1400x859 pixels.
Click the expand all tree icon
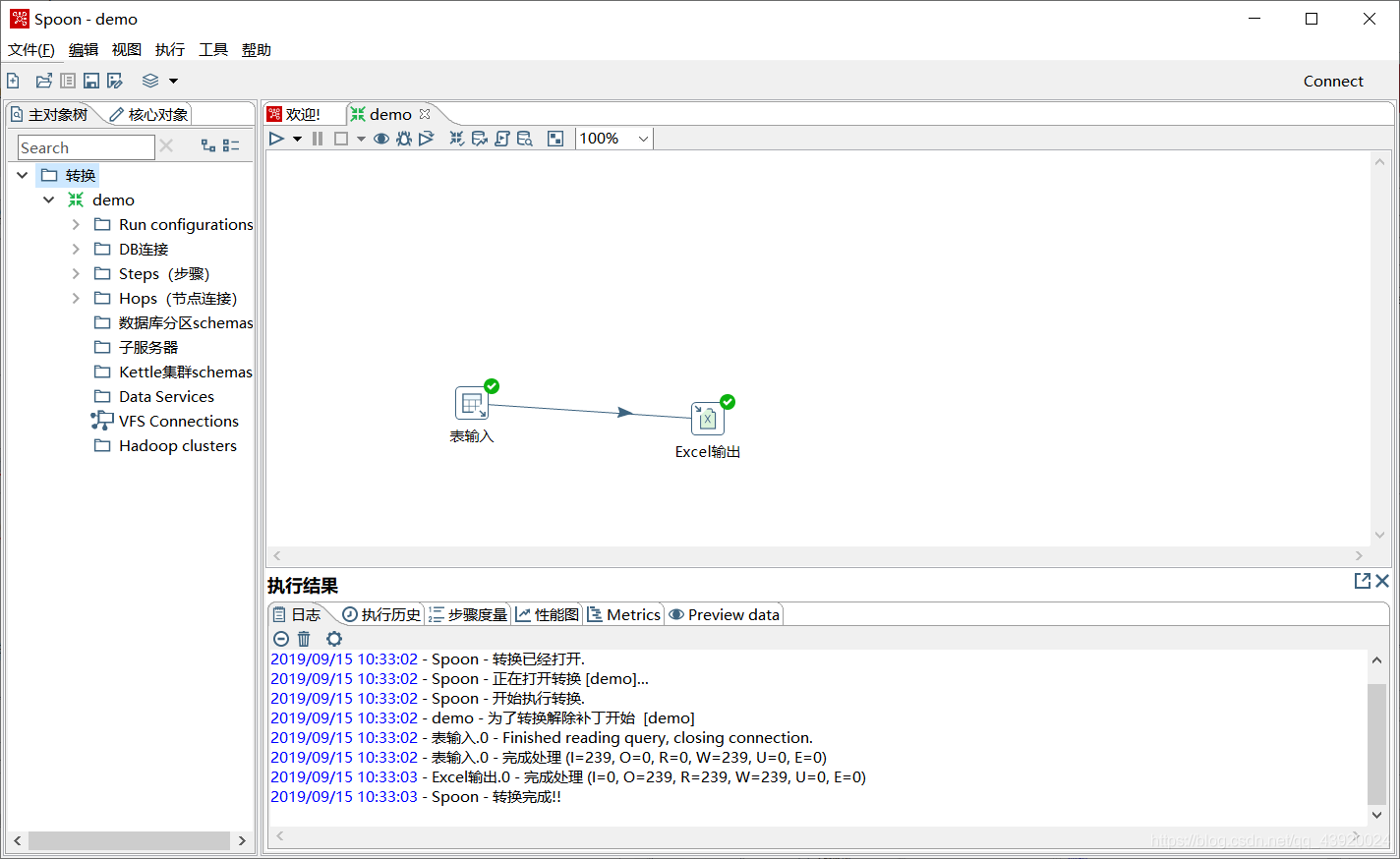pos(208,145)
